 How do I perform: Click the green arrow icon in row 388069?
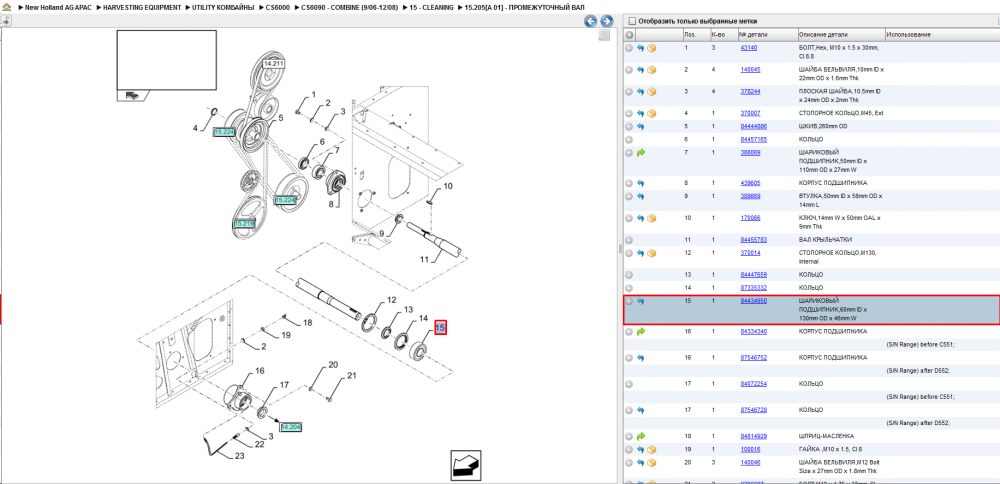tap(640, 152)
